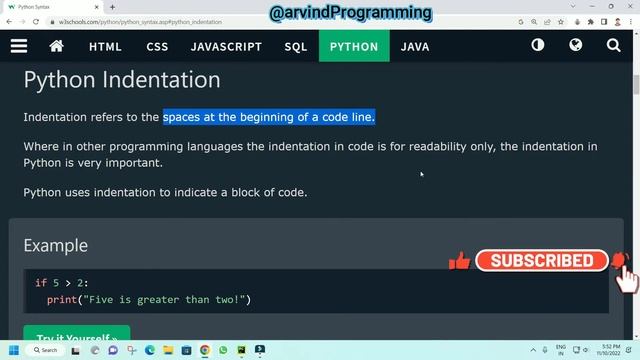Click the taskbar Search box

point(45,350)
